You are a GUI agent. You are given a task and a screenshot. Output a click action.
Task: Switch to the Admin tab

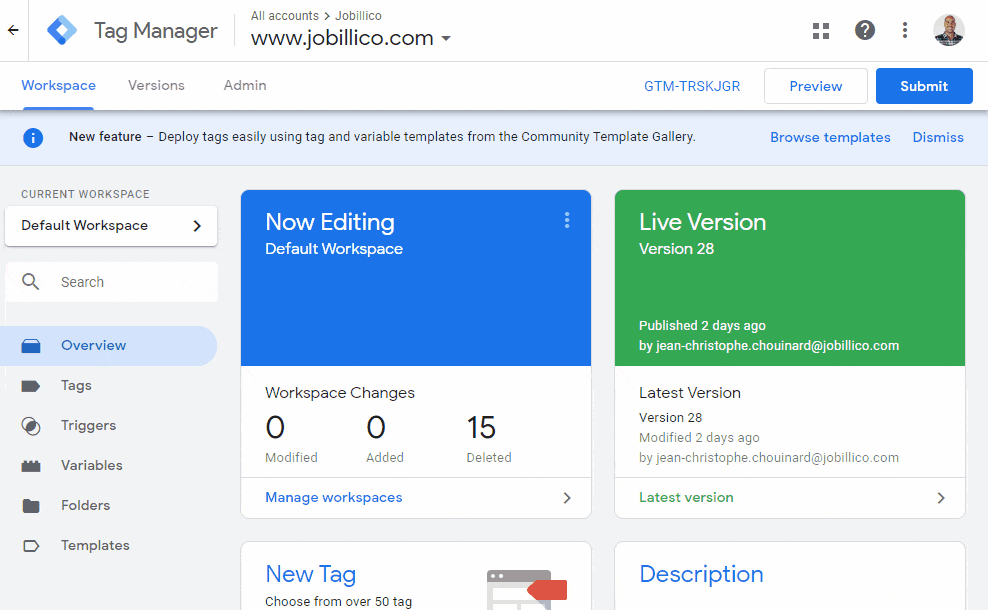245,86
